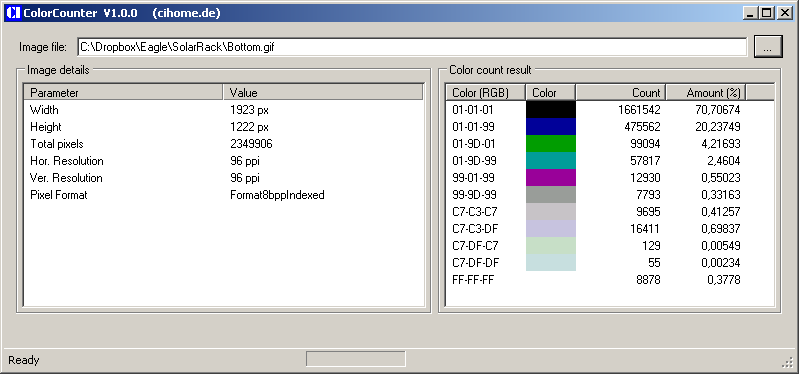Select the '01-01-01' color code
This screenshot has width=799, height=374.
pos(472,110)
